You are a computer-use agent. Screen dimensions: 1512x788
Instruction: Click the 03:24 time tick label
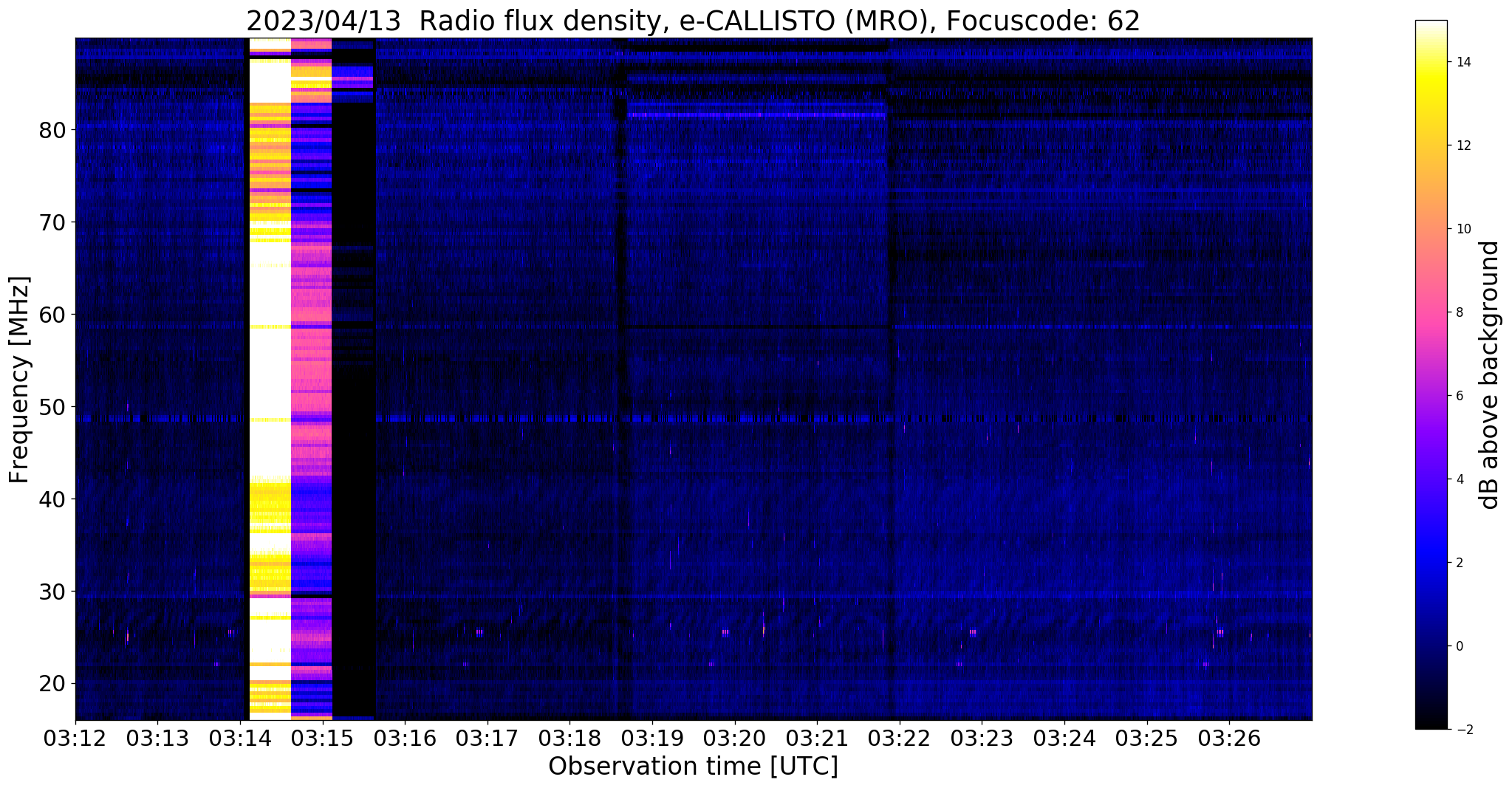point(1064,739)
